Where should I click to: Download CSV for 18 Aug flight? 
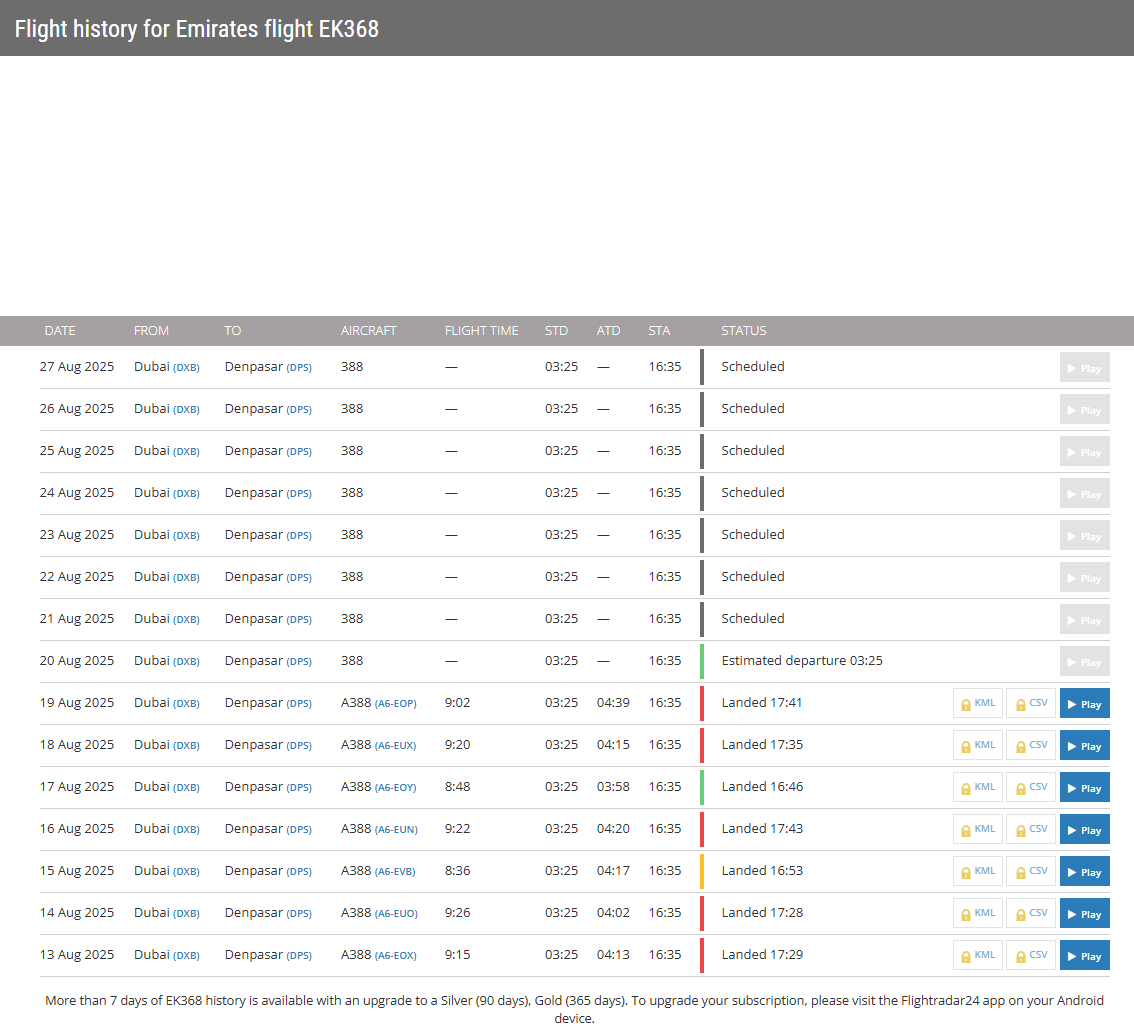pos(1030,746)
